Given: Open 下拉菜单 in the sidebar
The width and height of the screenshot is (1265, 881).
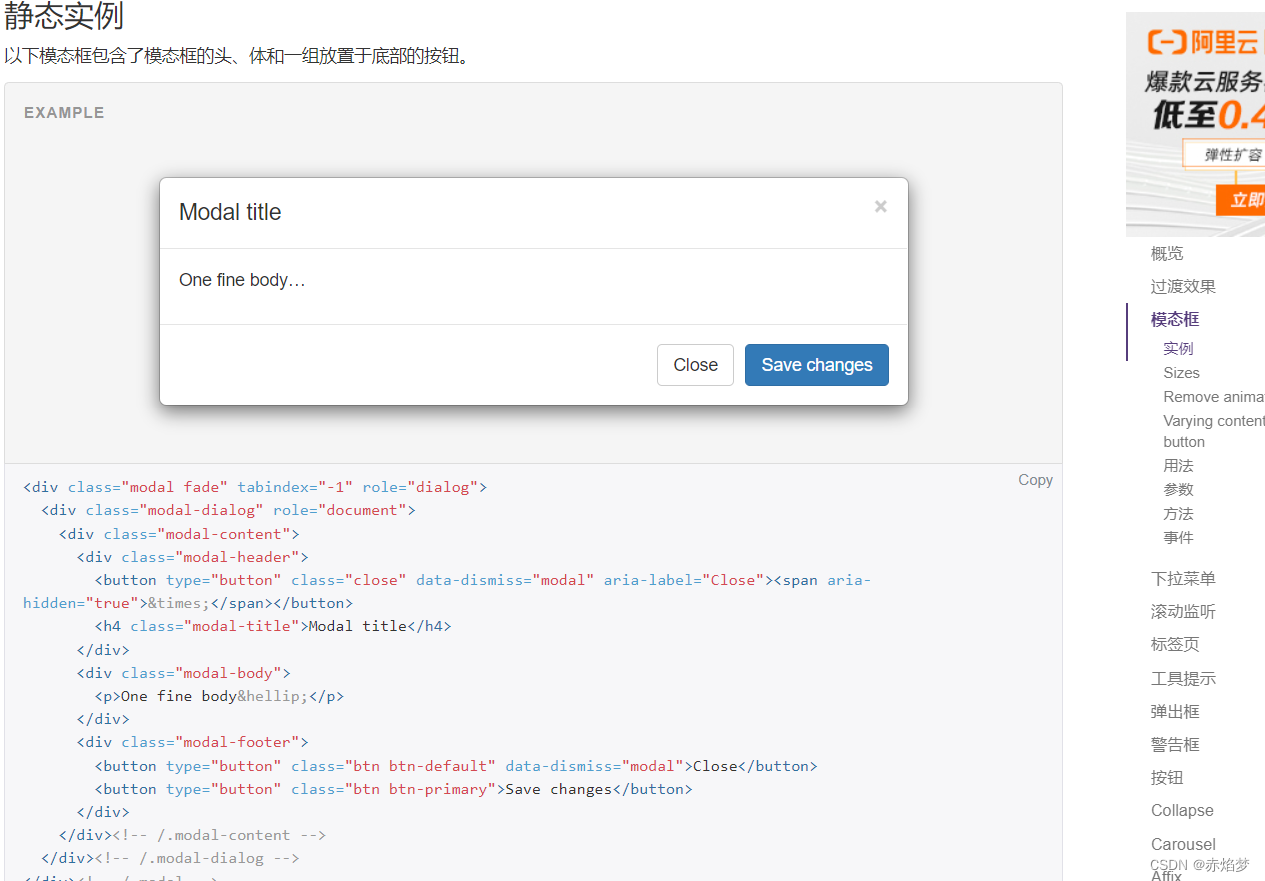Looking at the screenshot, I should 1183,578.
